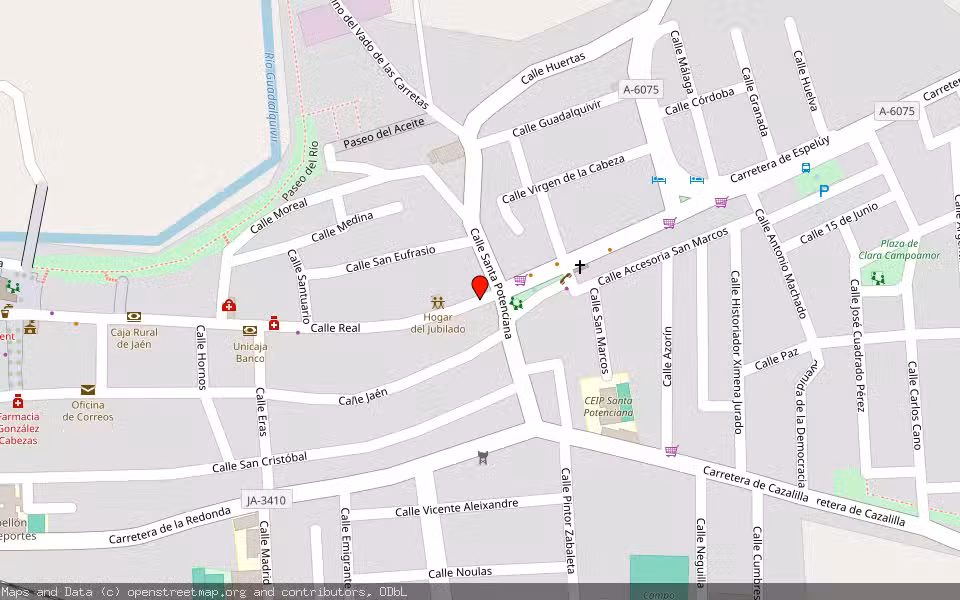Select the Río Guadalquivir river label

271,97
